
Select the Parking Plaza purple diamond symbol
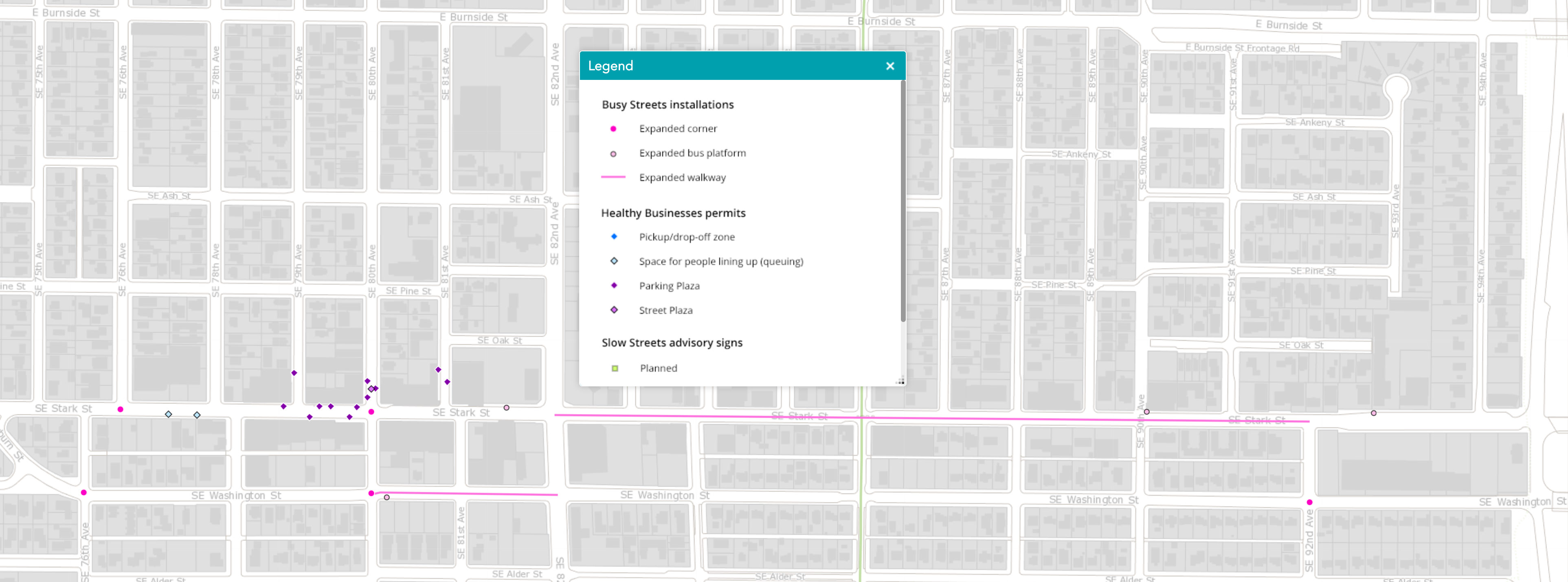click(x=614, y=285)
